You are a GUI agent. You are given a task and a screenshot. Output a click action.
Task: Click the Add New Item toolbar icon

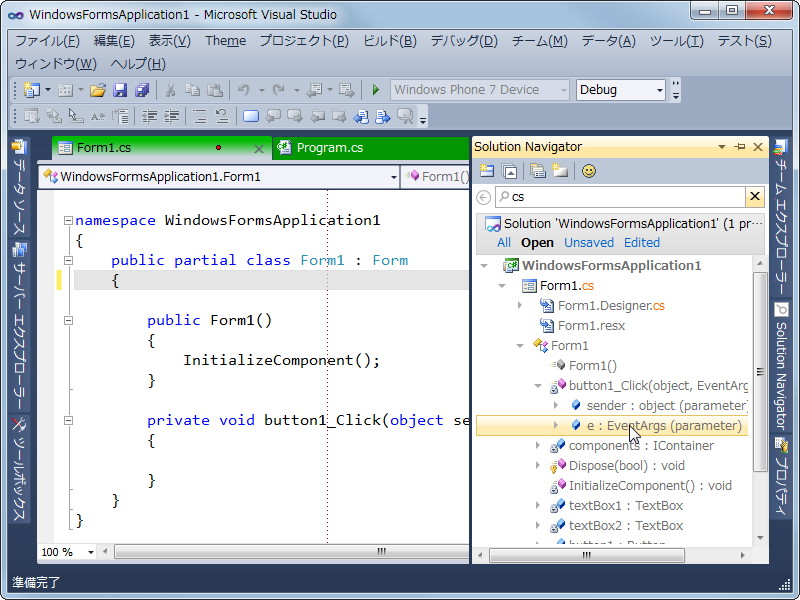pos(65,90)
